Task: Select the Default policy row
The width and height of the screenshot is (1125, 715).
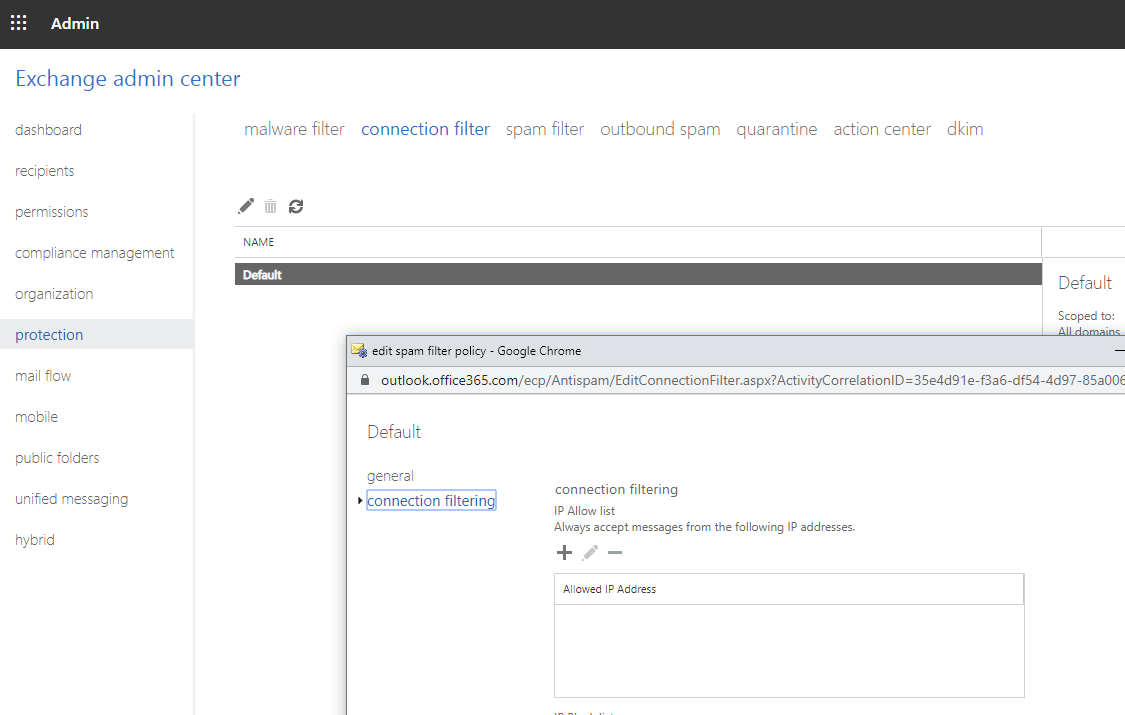Action: click(x=638, y=274)
